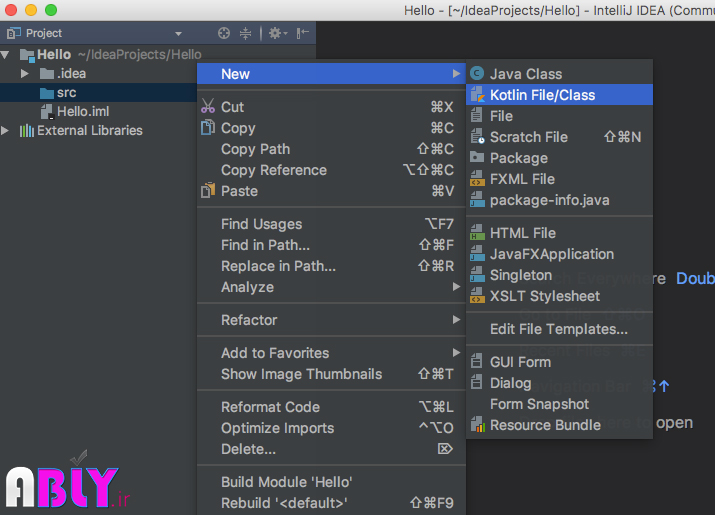Click the collapse all icon in Project toolbar
Viewport: 715px width, 515px height.
245,33
